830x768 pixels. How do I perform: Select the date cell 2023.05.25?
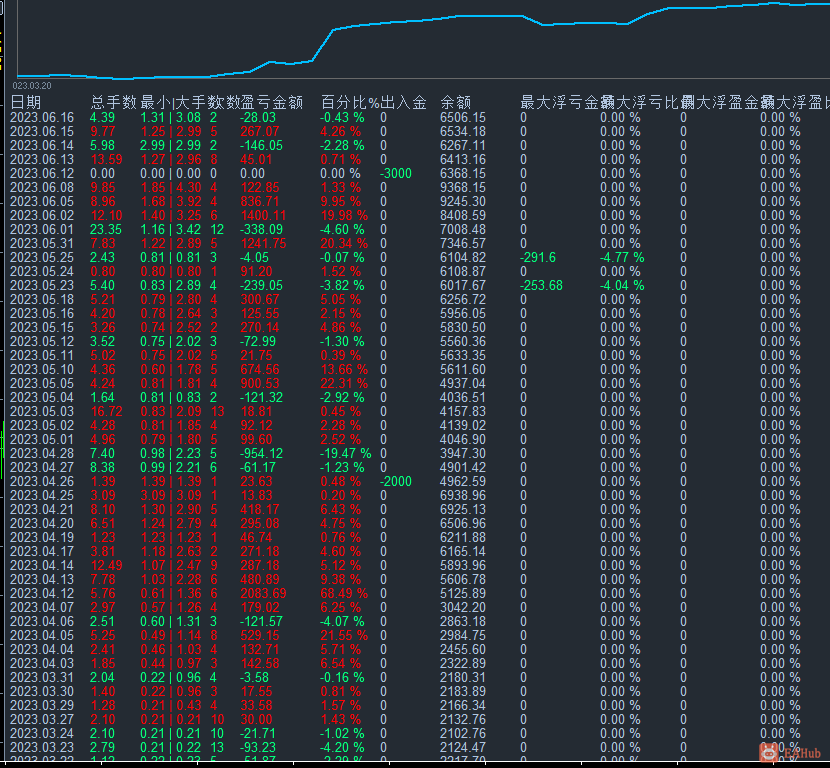(42, 257)
